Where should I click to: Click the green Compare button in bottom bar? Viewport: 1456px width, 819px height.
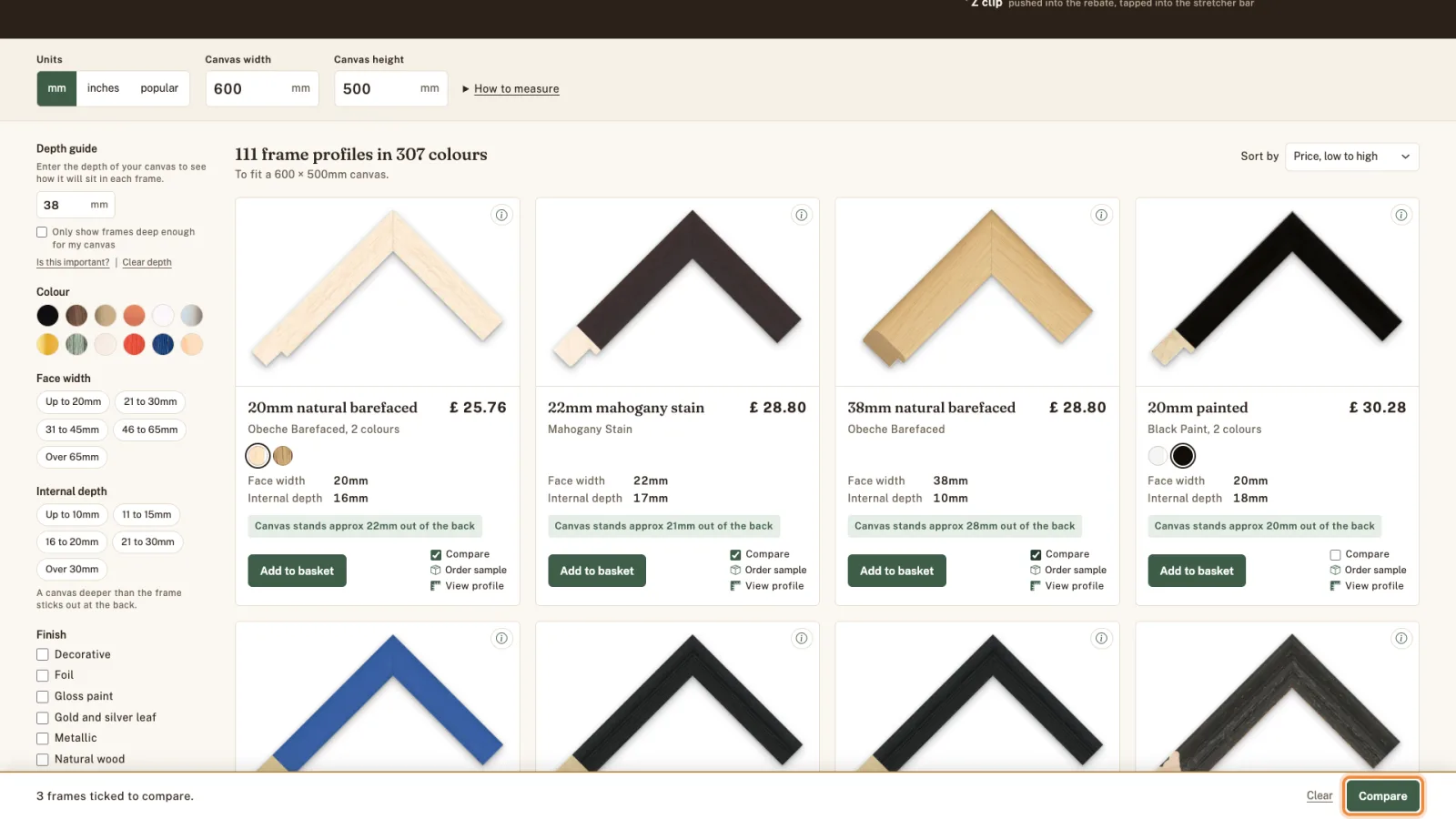(1382, 796)
